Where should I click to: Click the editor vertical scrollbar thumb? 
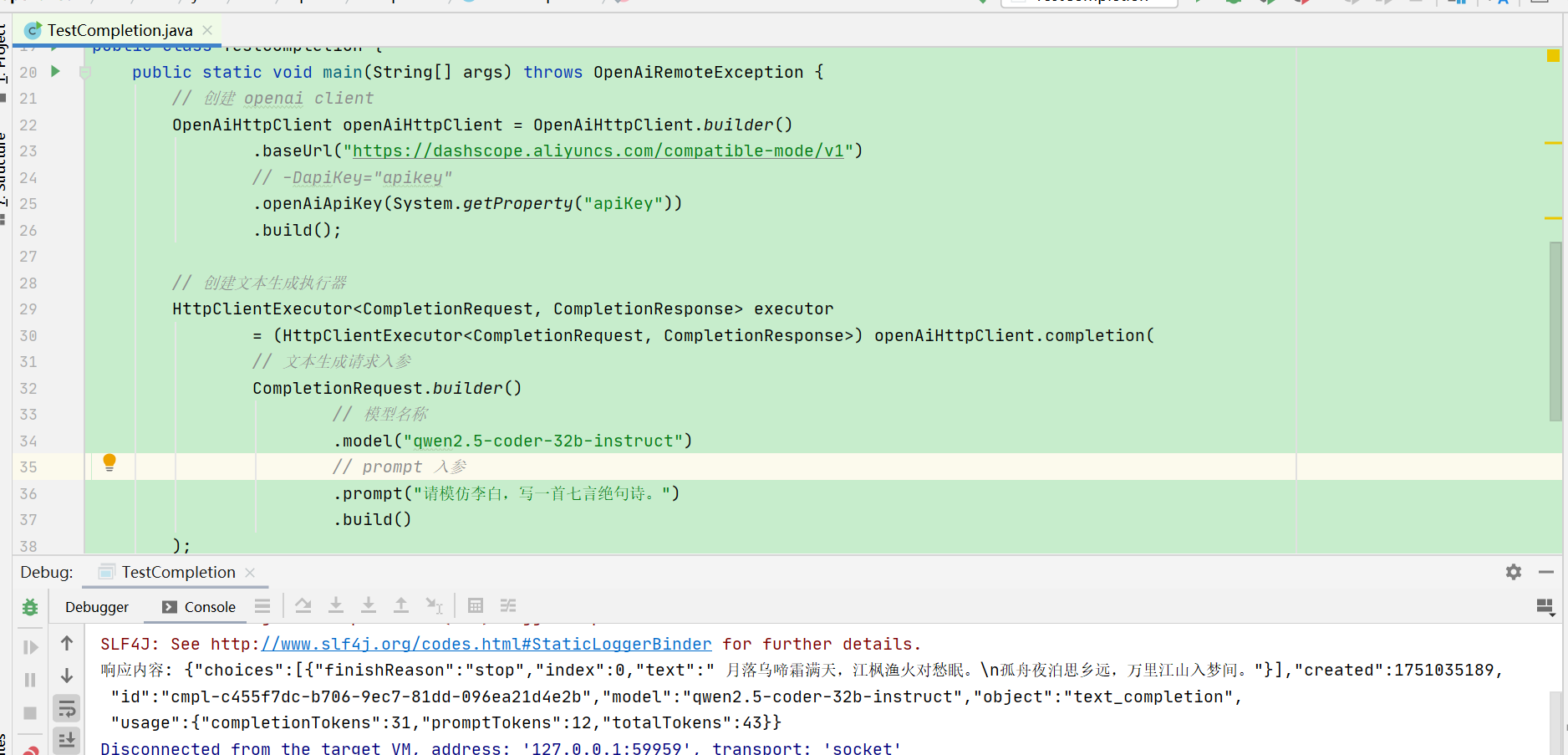point(1555,330)
